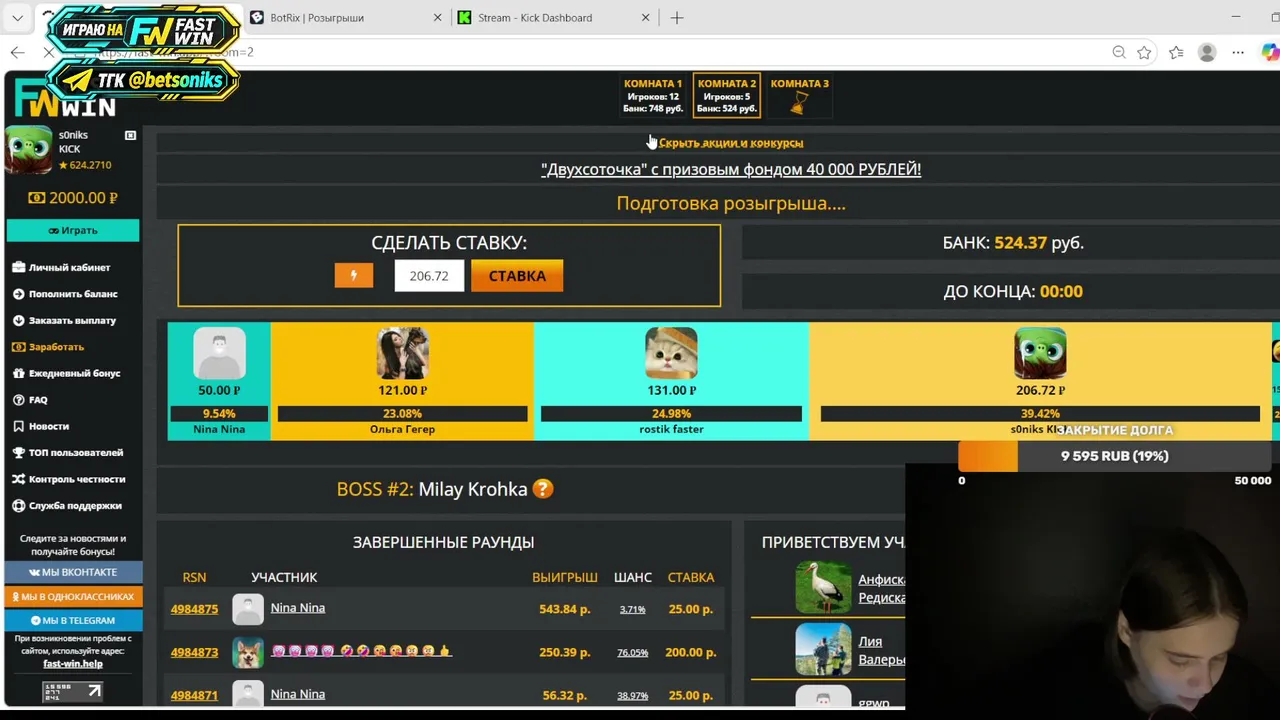1280x720 pixels.
Task: Open the Двухсоточка 40 000 рублей promo link
Action: tap(731, 169)
